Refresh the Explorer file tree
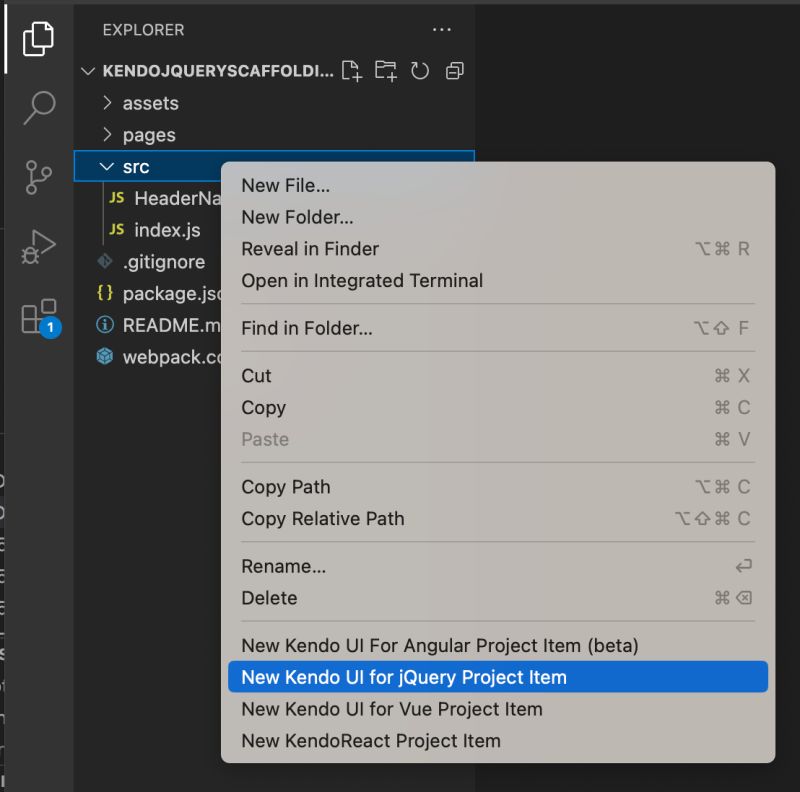The width and height of the screenshot is (800, 792). pyautogui.click(x=419, y=71)
